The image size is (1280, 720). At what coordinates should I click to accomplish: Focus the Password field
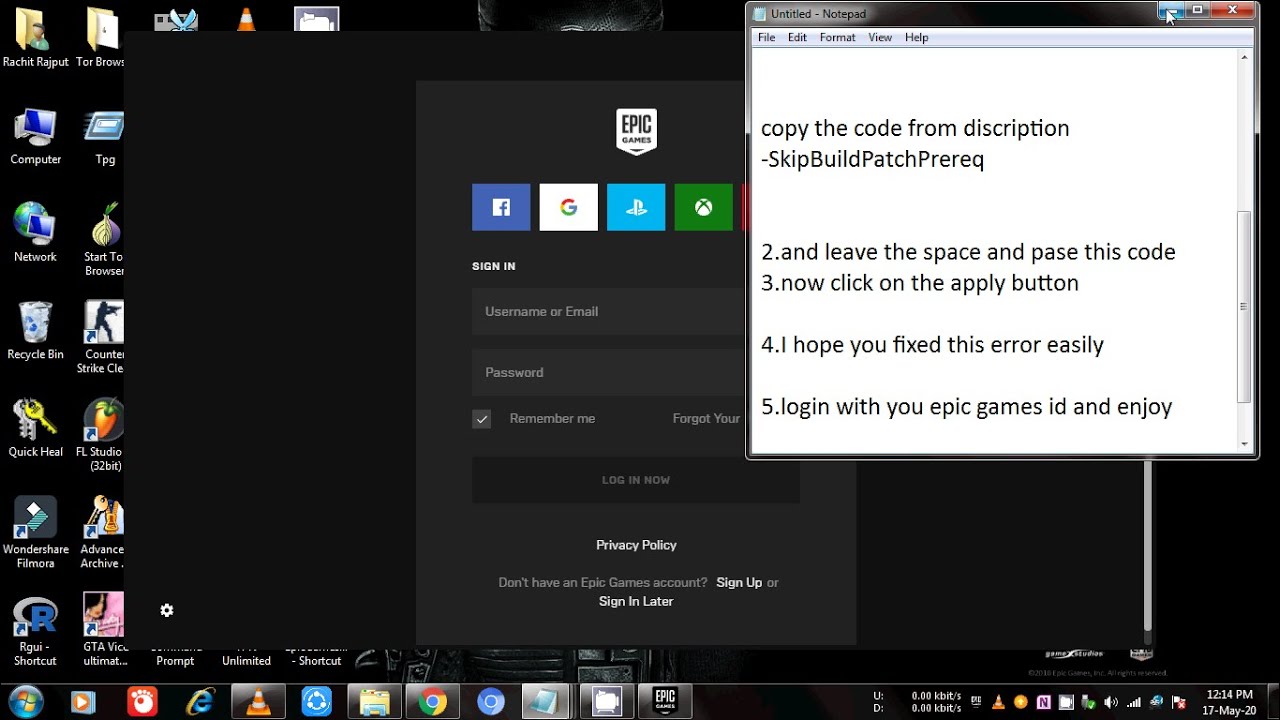pyautogui.click(x=608, y=372)
